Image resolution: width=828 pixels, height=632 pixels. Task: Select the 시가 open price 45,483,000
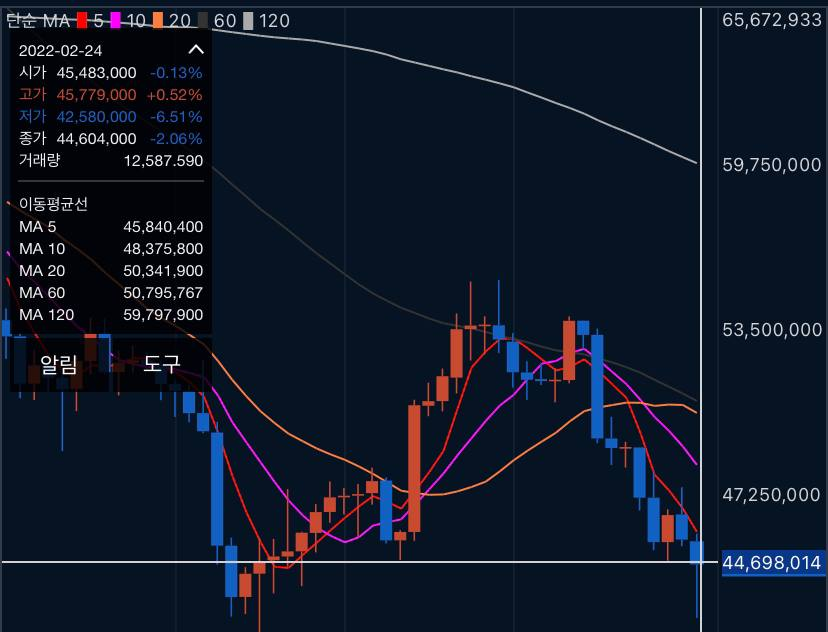tap(96, 73)
